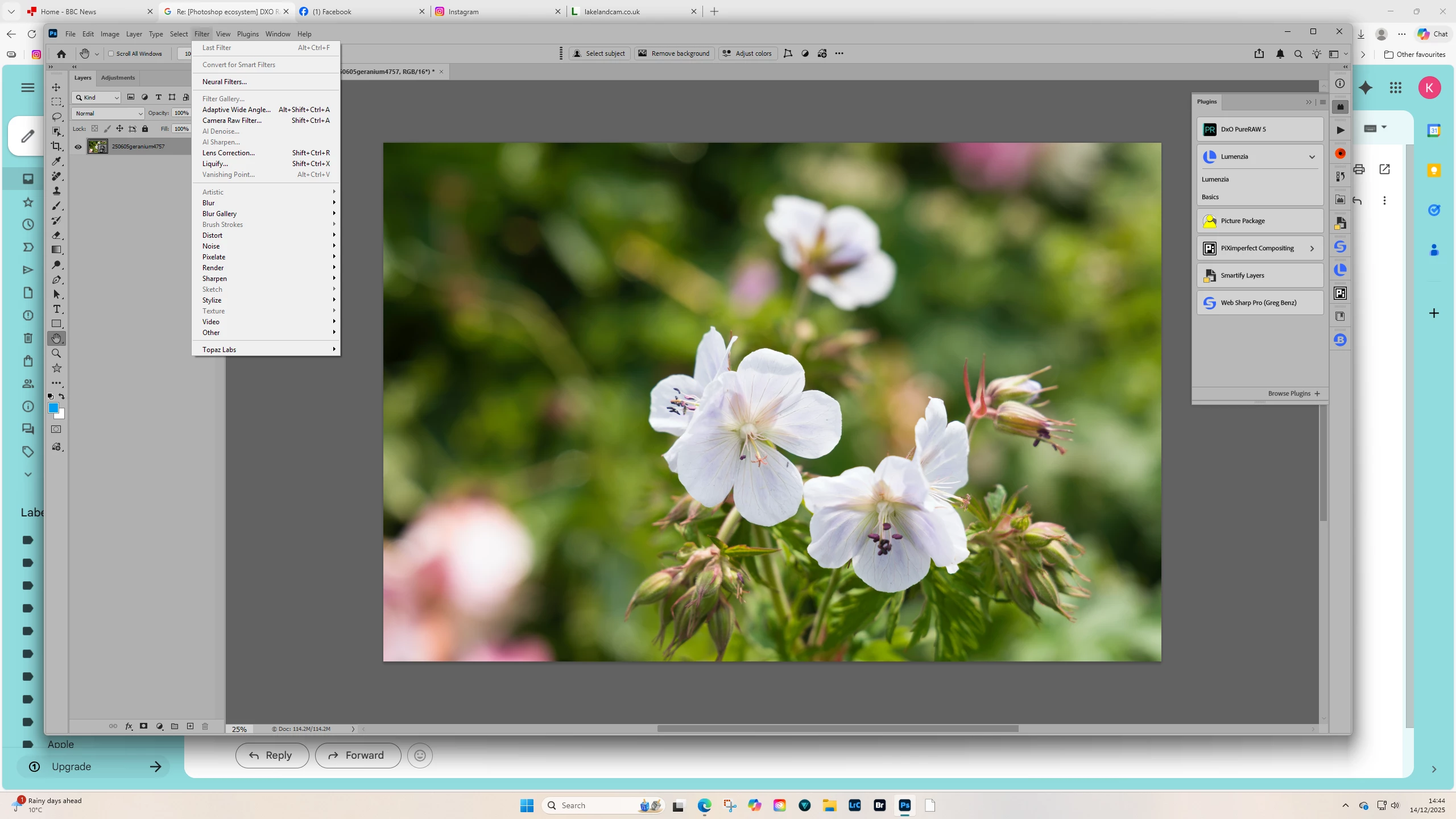
Task: Click the layer style fx icon
Action: (x=129, y=726)
